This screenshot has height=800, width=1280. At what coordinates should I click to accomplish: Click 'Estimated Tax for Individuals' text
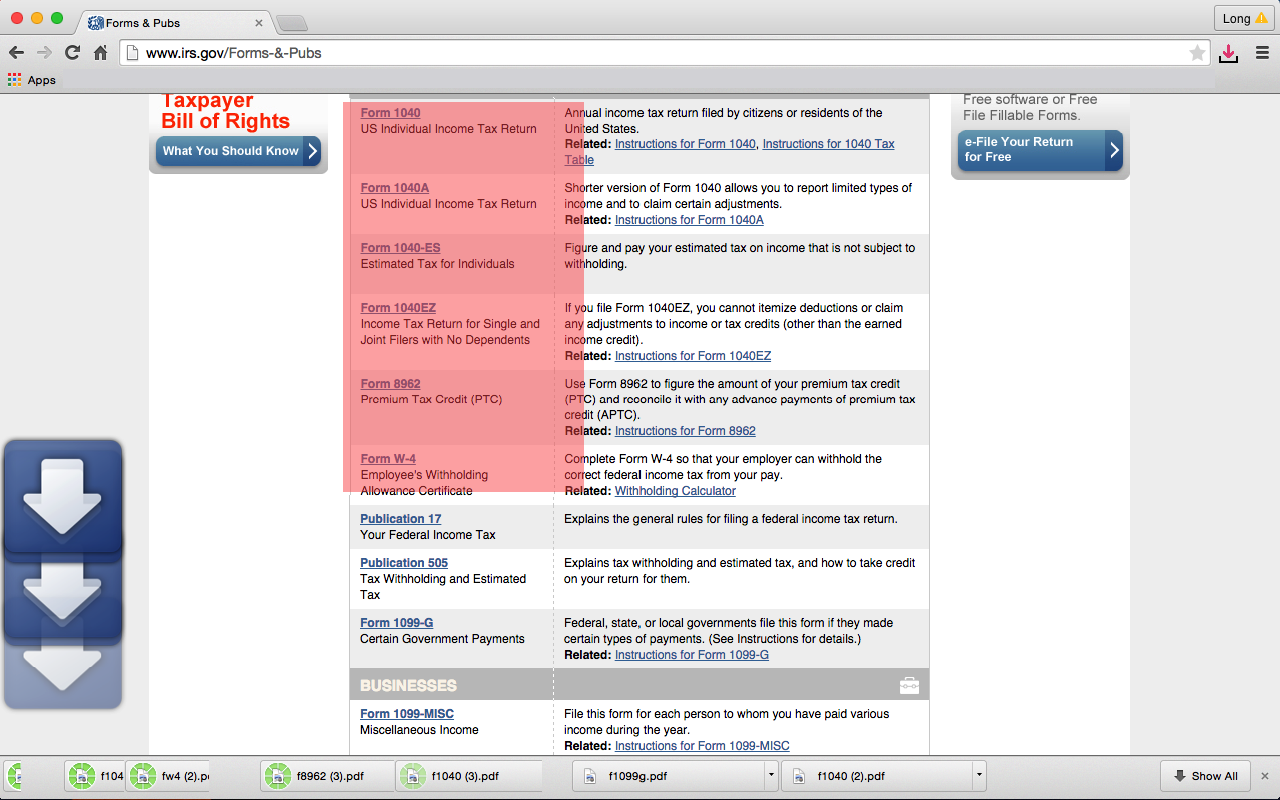tap(437, 264)
